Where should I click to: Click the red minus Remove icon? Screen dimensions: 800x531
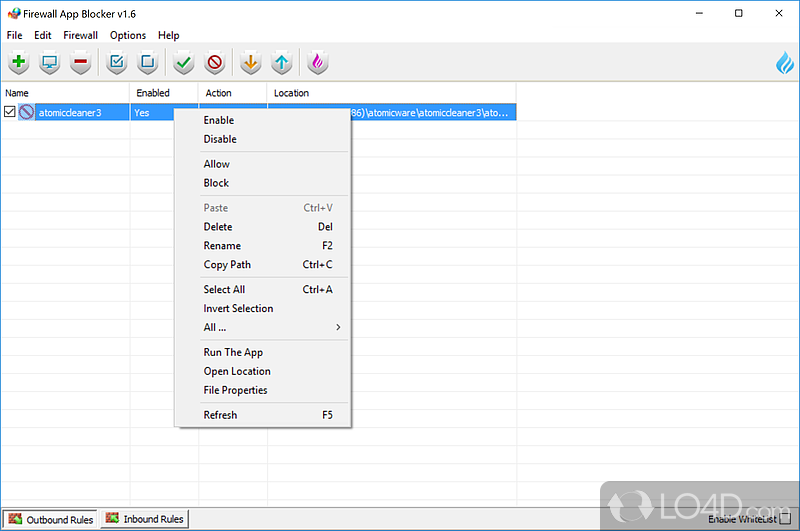81,63
